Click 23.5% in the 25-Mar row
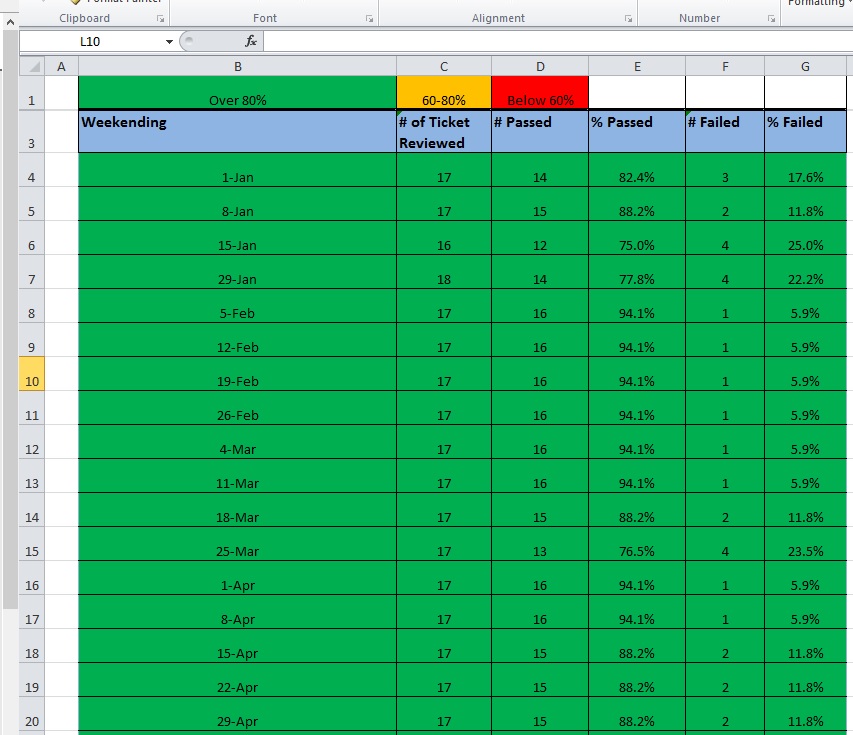This screenshot has height=735, width=853. [x=805, y=544]
